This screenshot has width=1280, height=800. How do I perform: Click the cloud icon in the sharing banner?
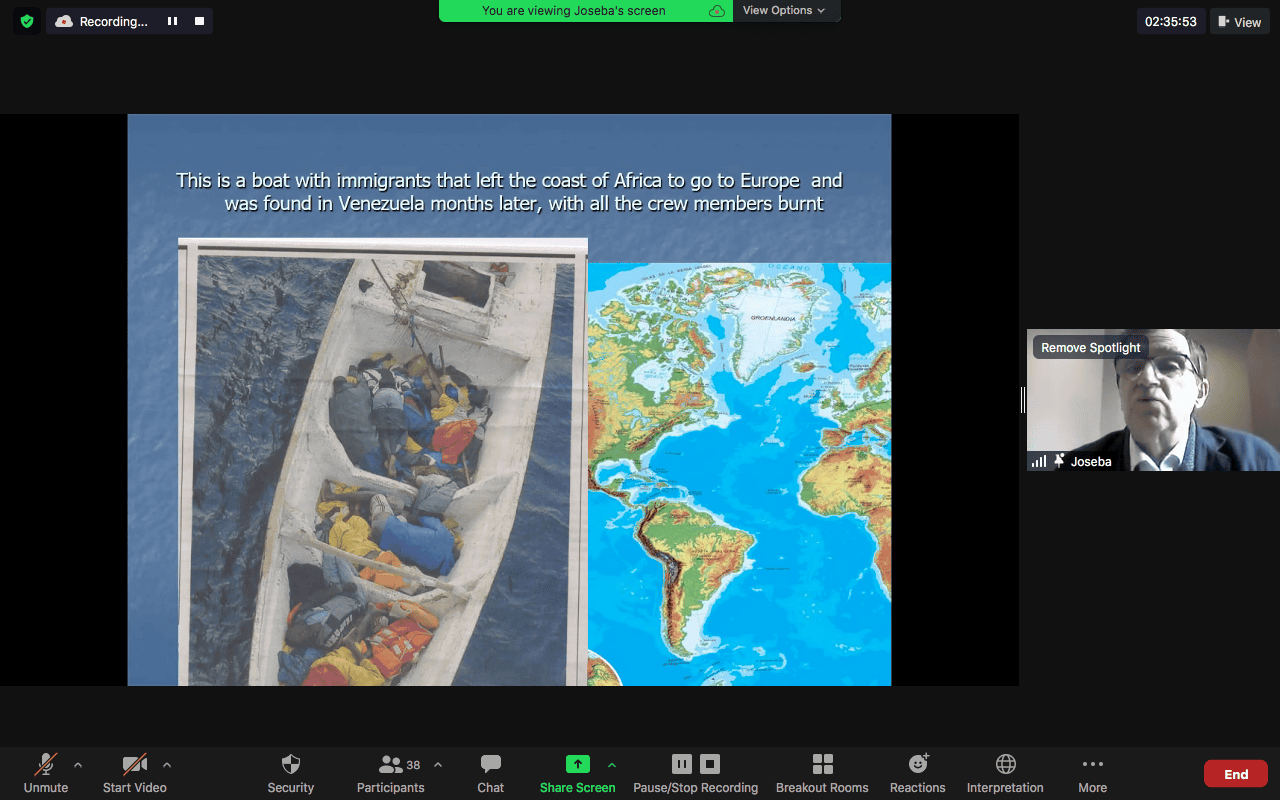coord(717,10)
